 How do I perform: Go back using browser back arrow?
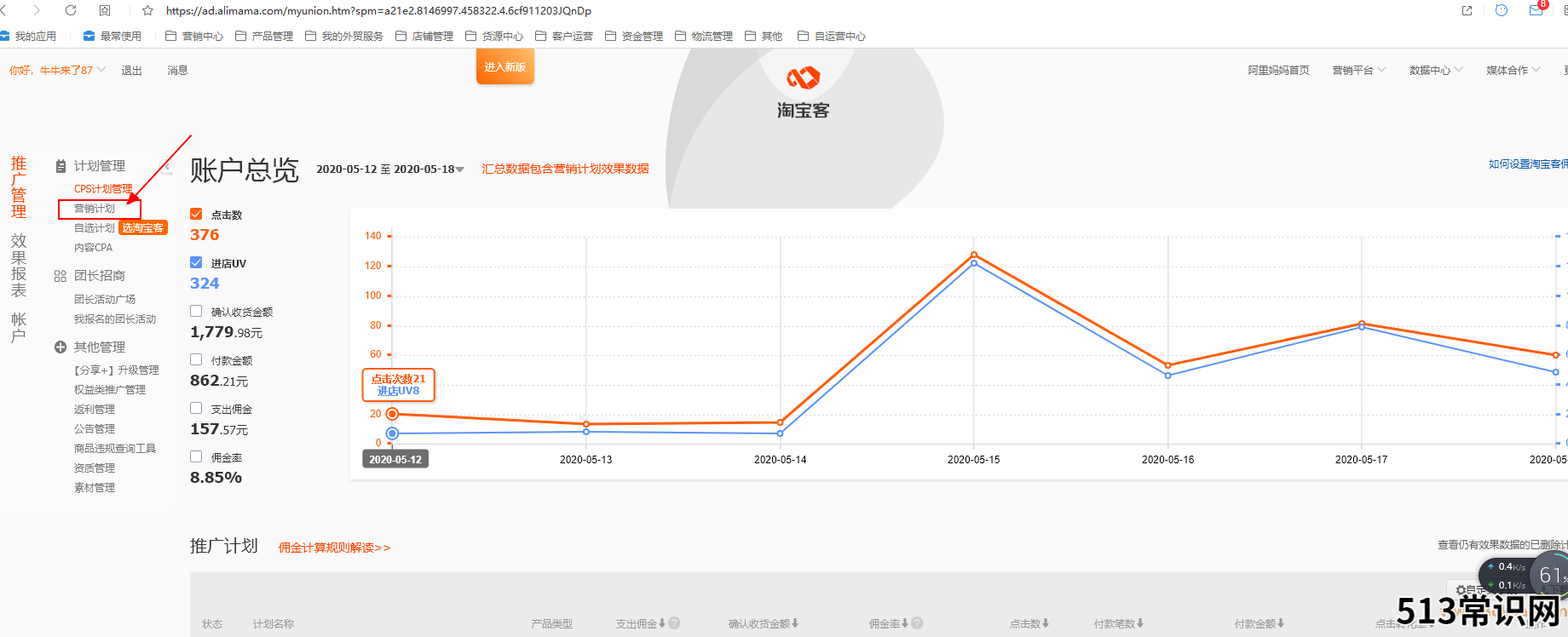point(3,10)
